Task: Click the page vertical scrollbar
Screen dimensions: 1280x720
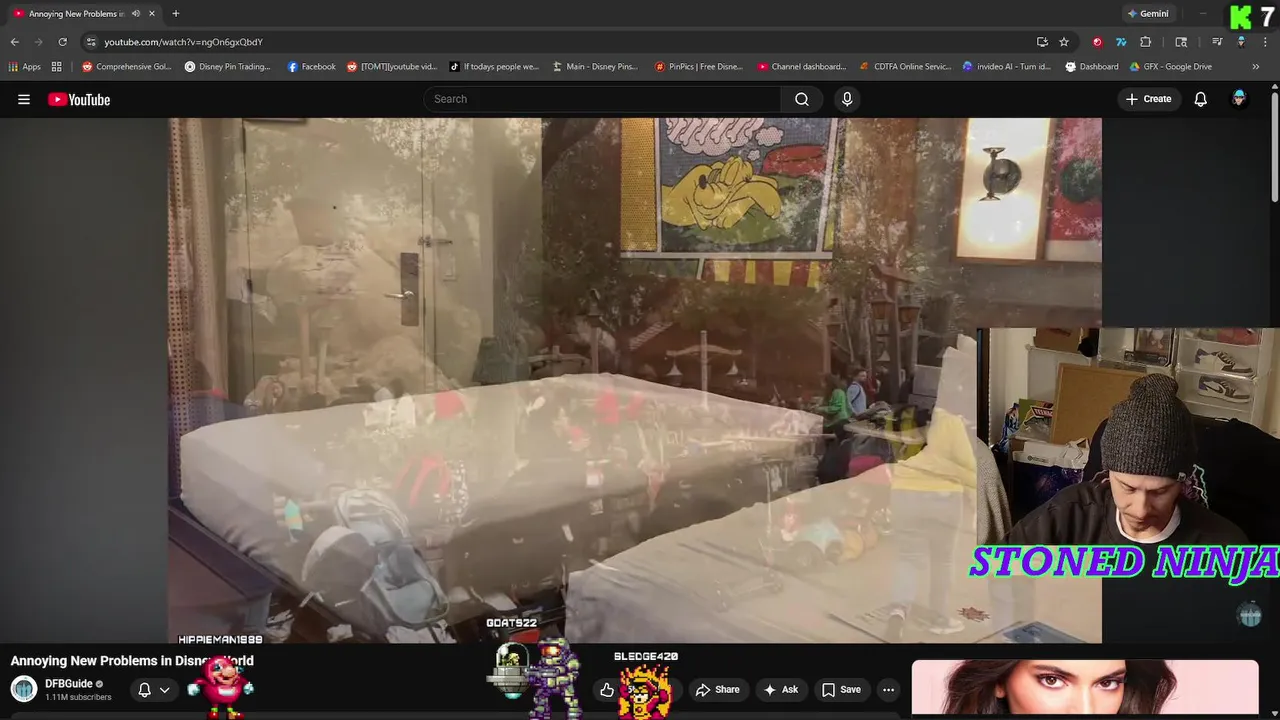Action: (x=1274, y=145)
